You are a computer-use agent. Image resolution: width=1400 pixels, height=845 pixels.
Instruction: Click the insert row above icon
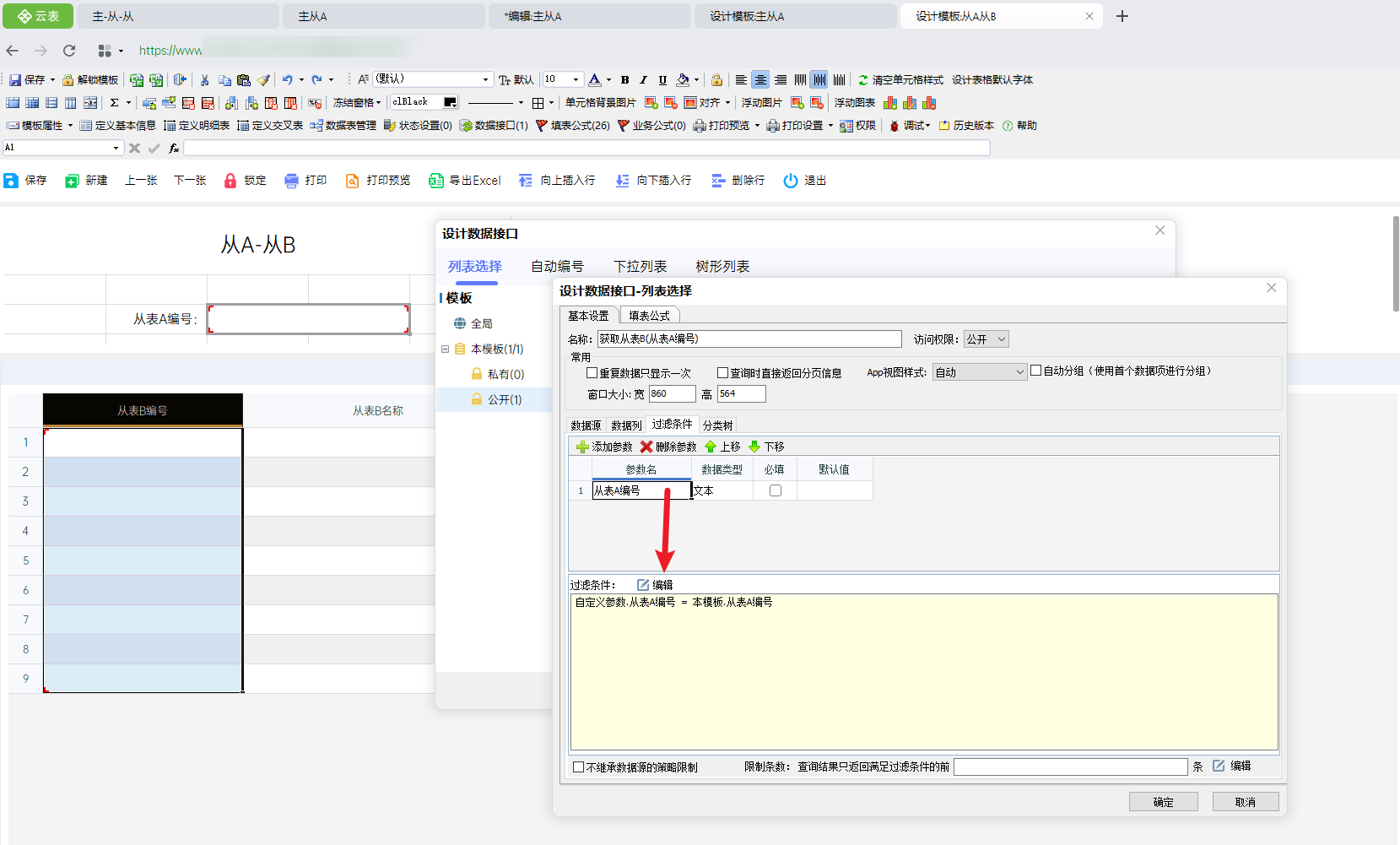coord(526,181)
